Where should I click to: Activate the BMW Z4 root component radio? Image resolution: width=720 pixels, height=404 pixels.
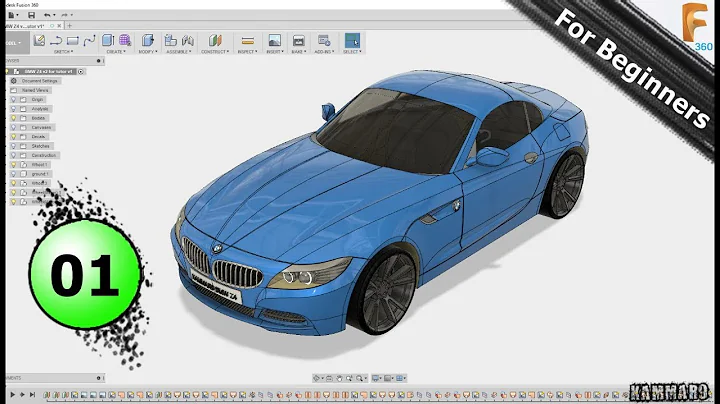click(81, 72)
